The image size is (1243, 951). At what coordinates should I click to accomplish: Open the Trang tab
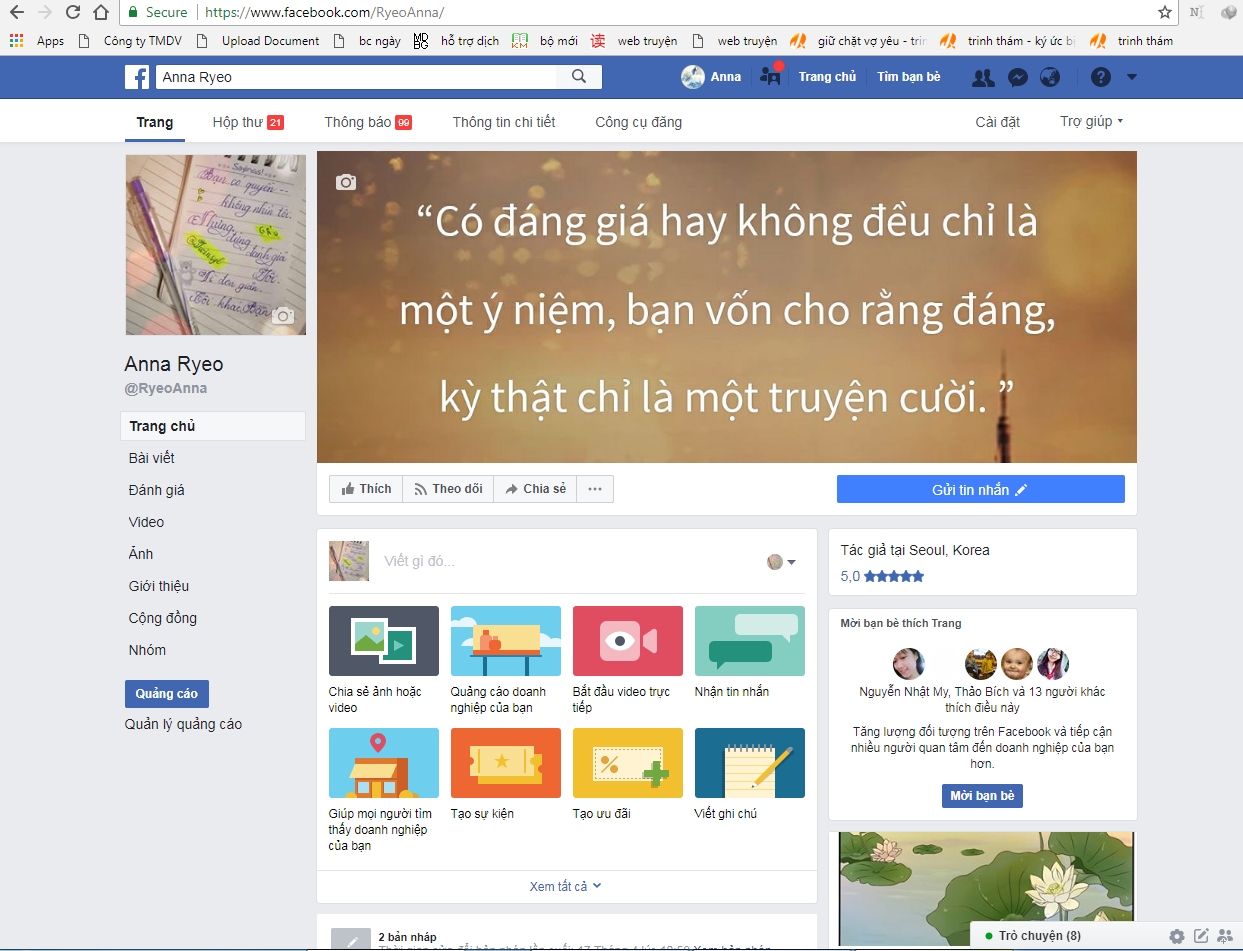pos(155,122)
